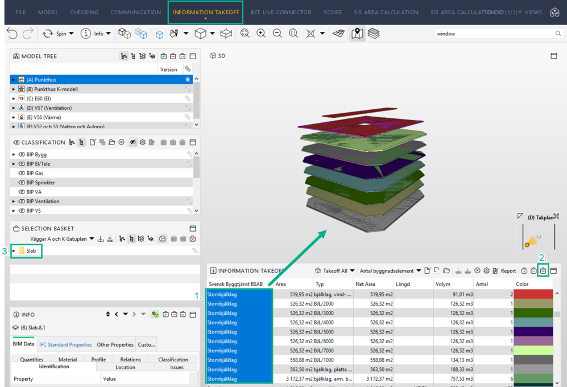Click the light green swatch for BJL/7000
567x387 pixels.
point(533,350)
